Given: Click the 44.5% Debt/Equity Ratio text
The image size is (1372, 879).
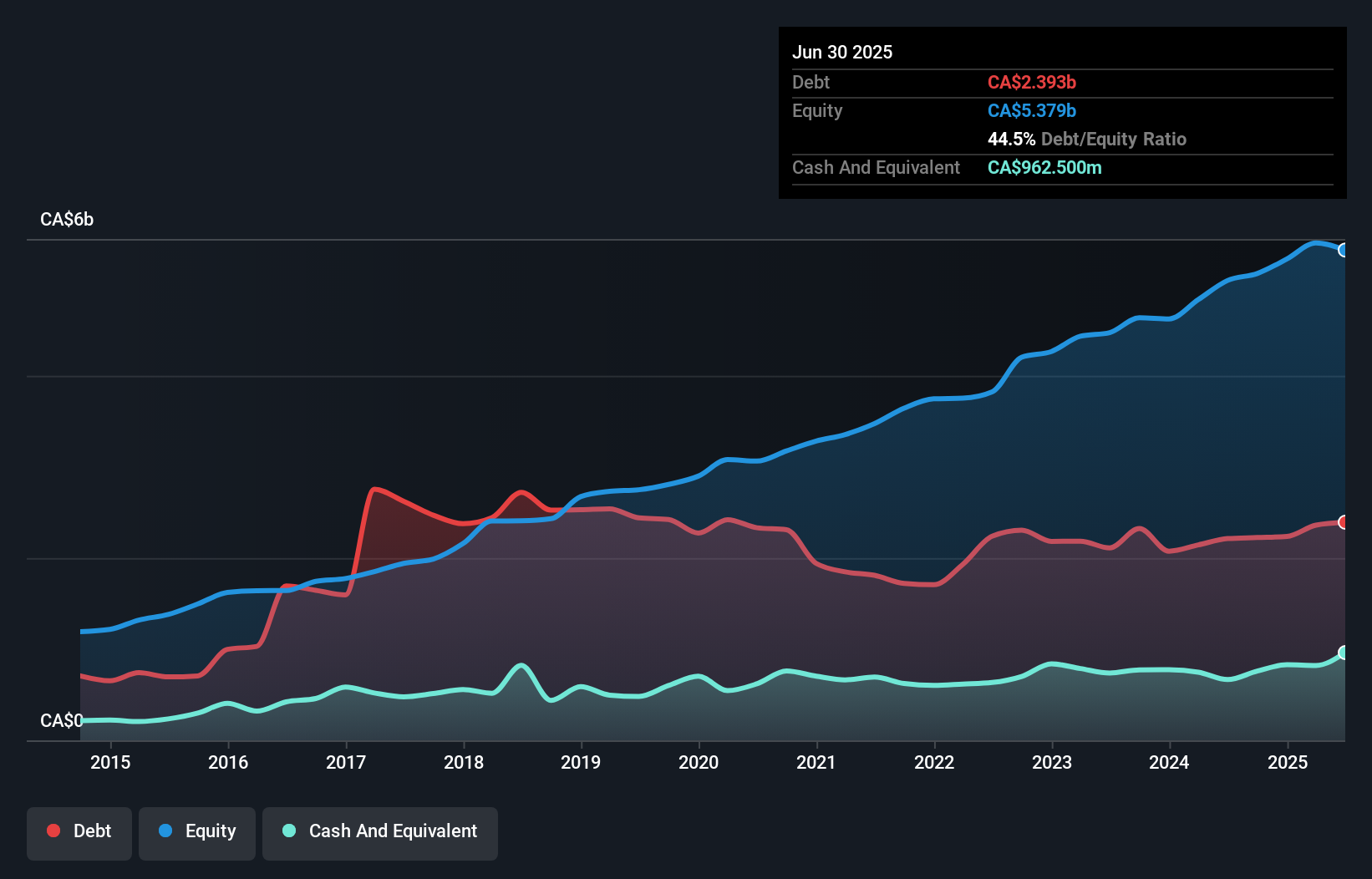Looking at the screenshot, I should [1087, 139].
